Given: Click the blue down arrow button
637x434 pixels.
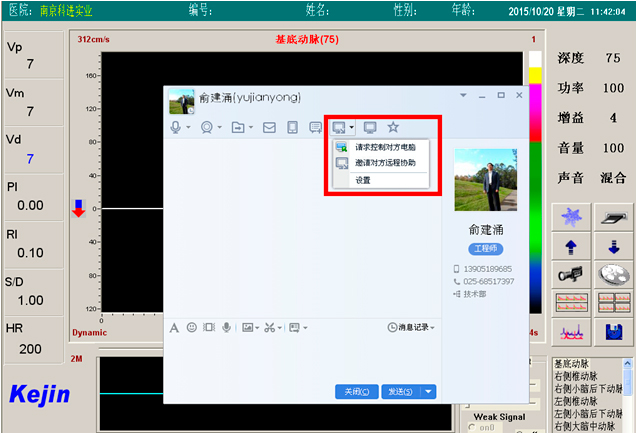Looking at the screenshot, I should [614, 246].
